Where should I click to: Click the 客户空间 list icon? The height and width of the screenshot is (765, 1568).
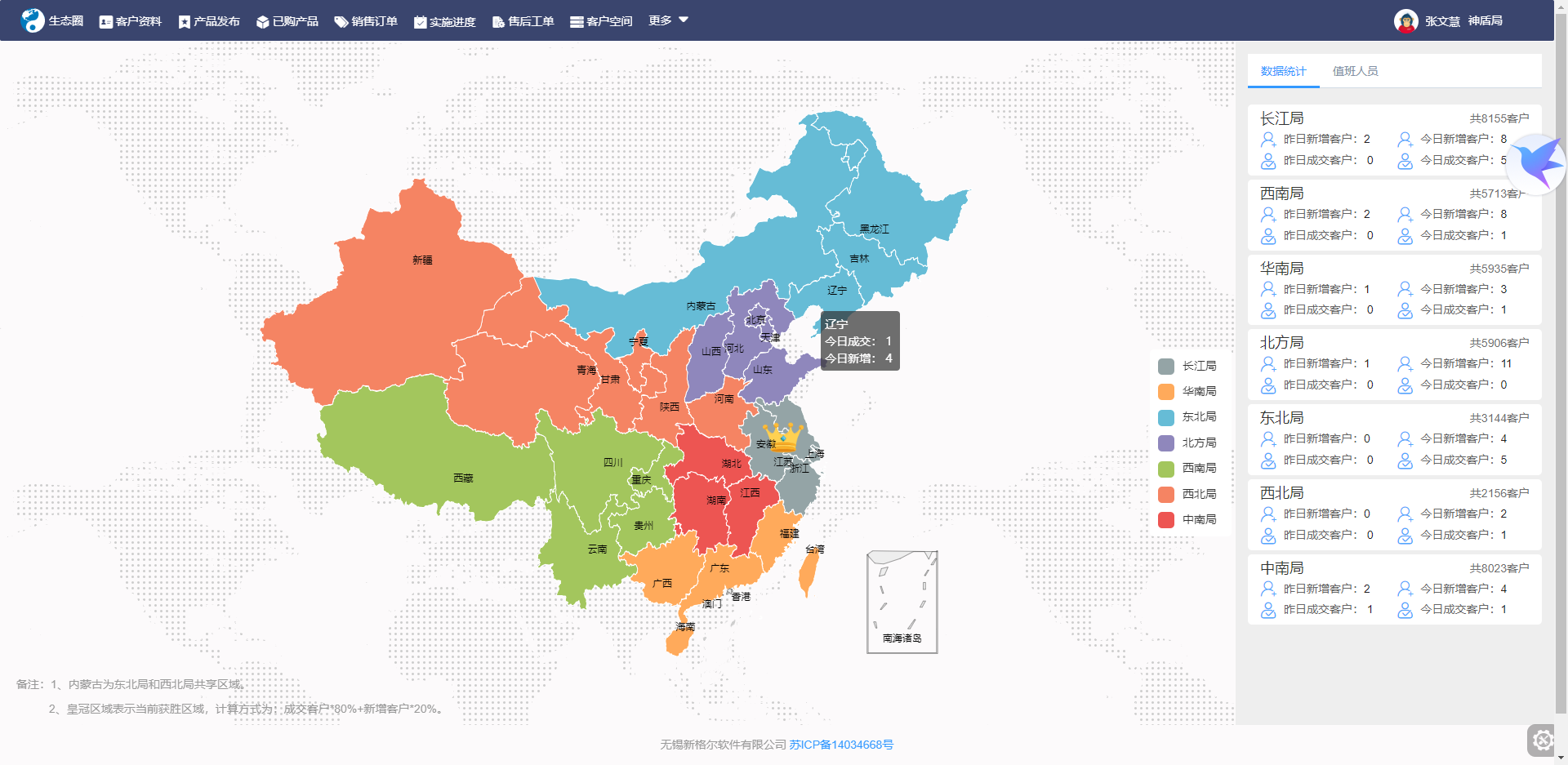point(575,21)
